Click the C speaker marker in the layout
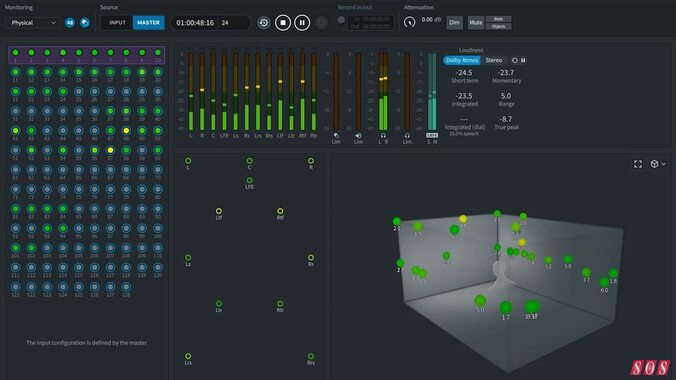676x380 pixels. (250, 161)
